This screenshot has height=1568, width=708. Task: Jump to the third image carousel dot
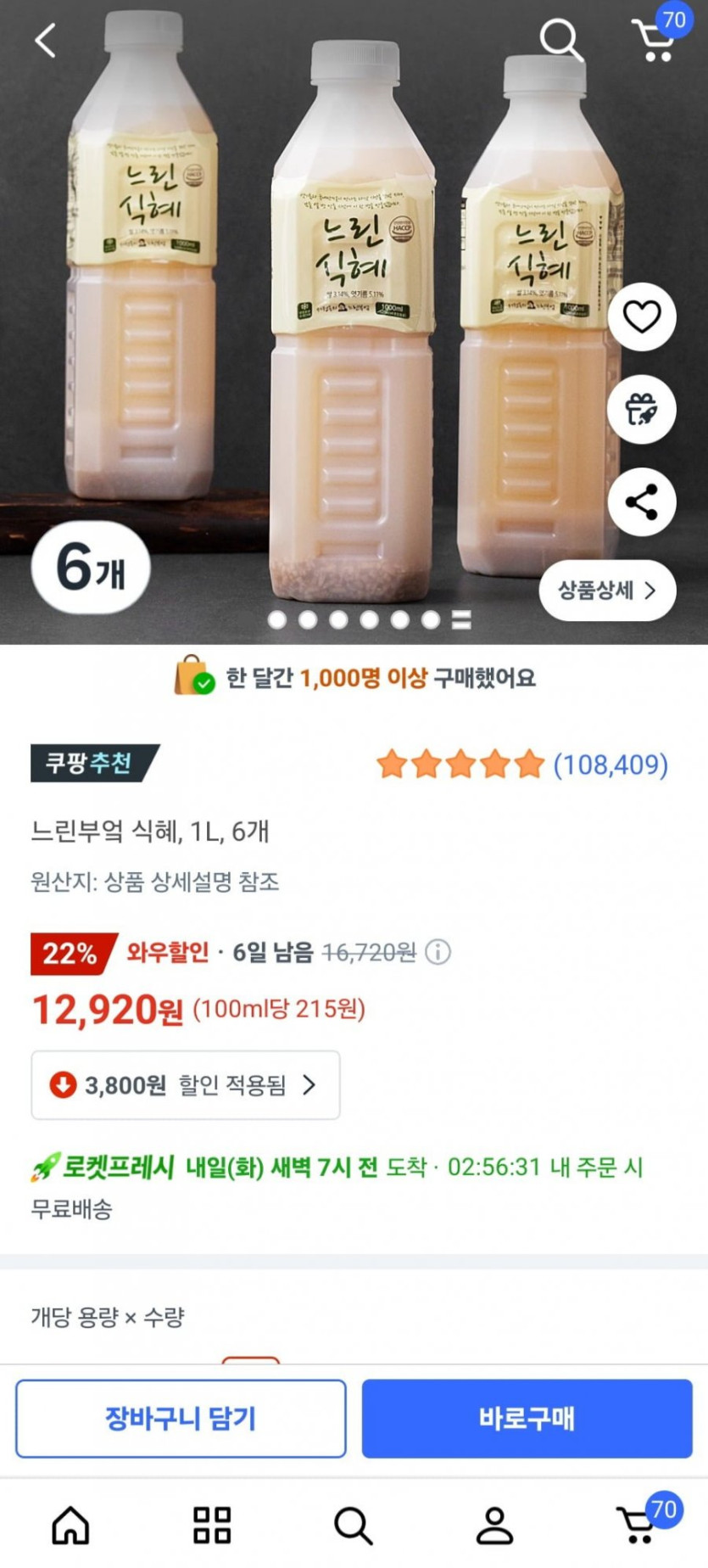coord(338,620)
